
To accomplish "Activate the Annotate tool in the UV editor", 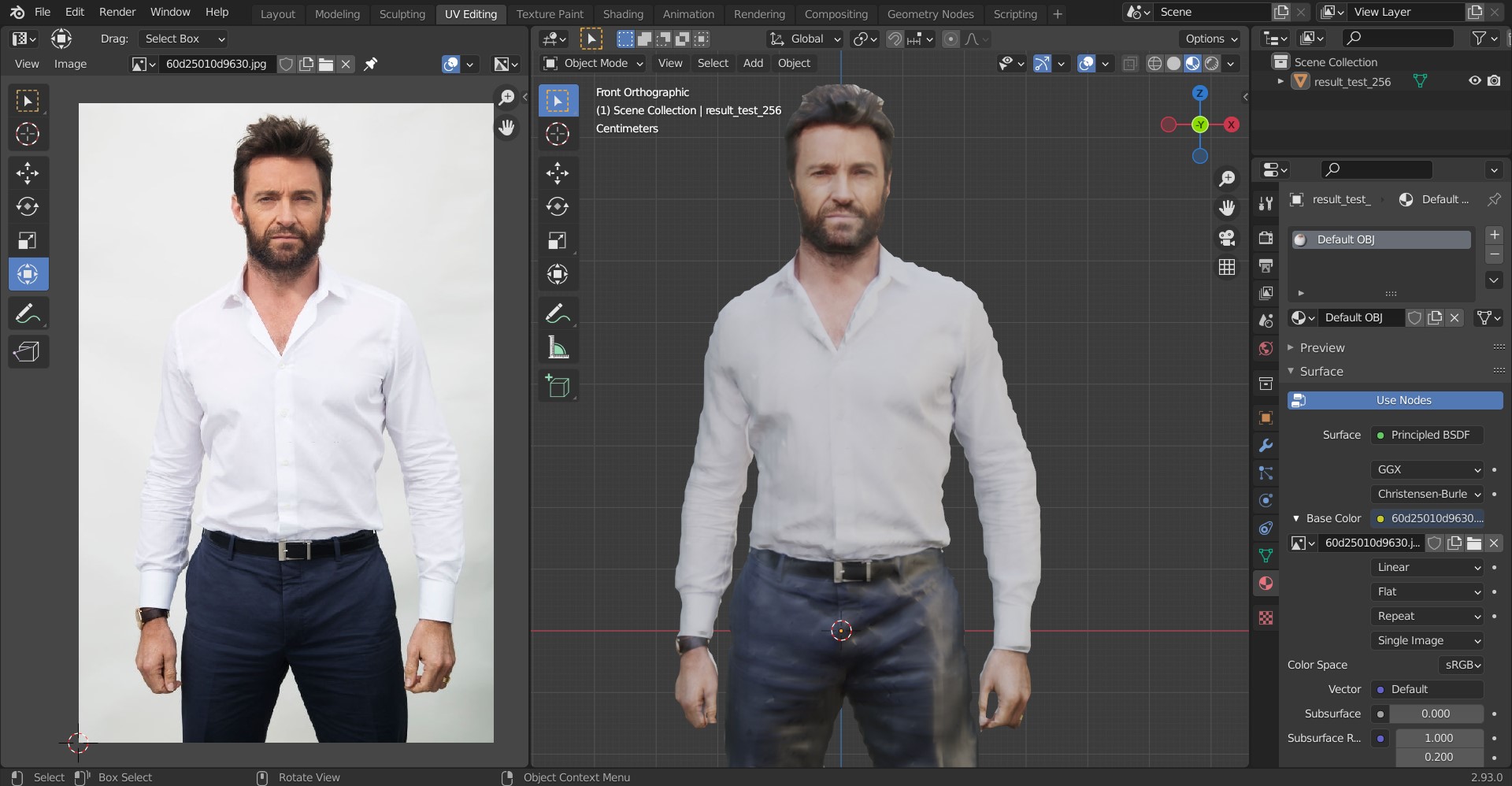I will click(x=28, y=313).
